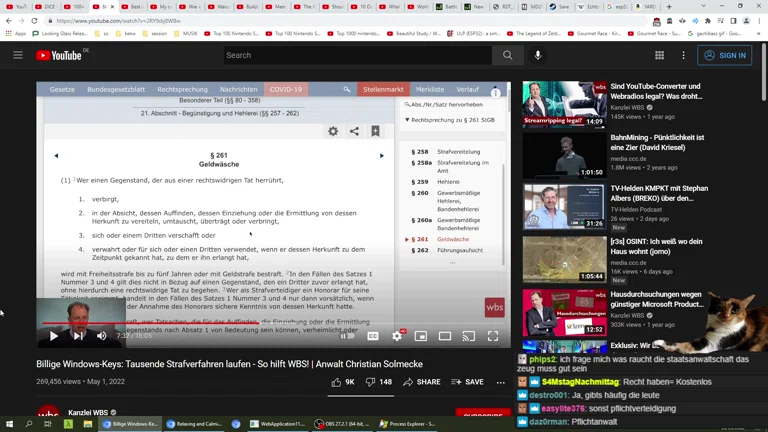The image size is (768, 432).
Task: Open the kekw bookmark folder
Action: pyautogui.click(x=125, y=34)
